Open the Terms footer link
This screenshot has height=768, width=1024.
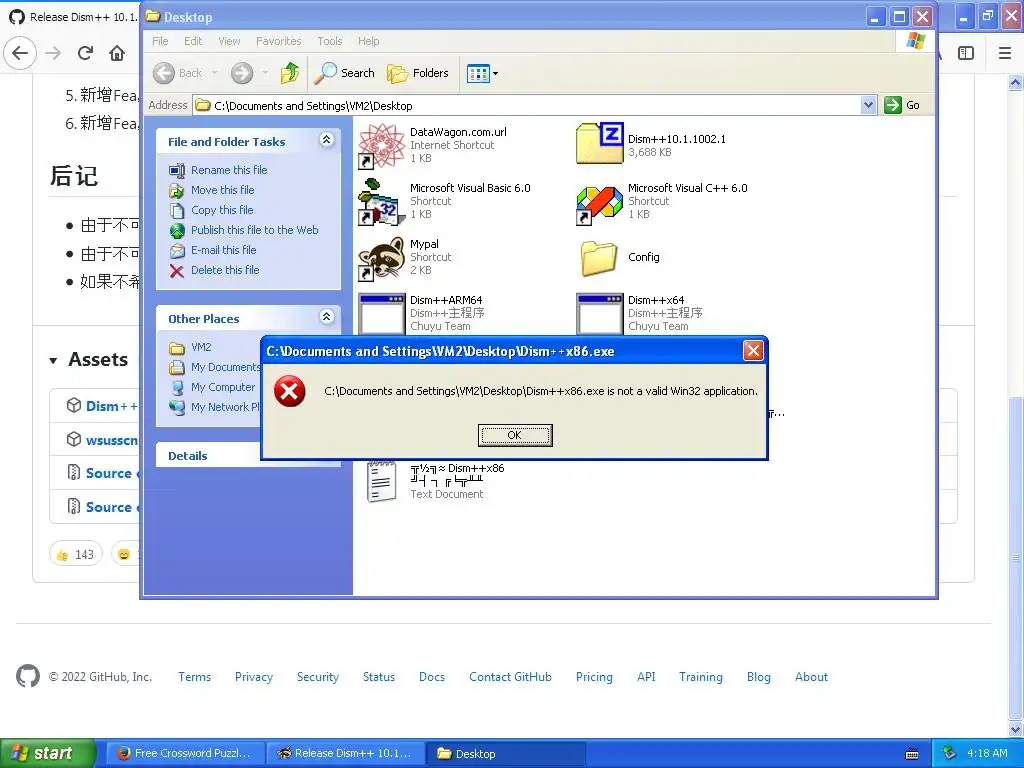pyautogui.click(x=195, y=677)
